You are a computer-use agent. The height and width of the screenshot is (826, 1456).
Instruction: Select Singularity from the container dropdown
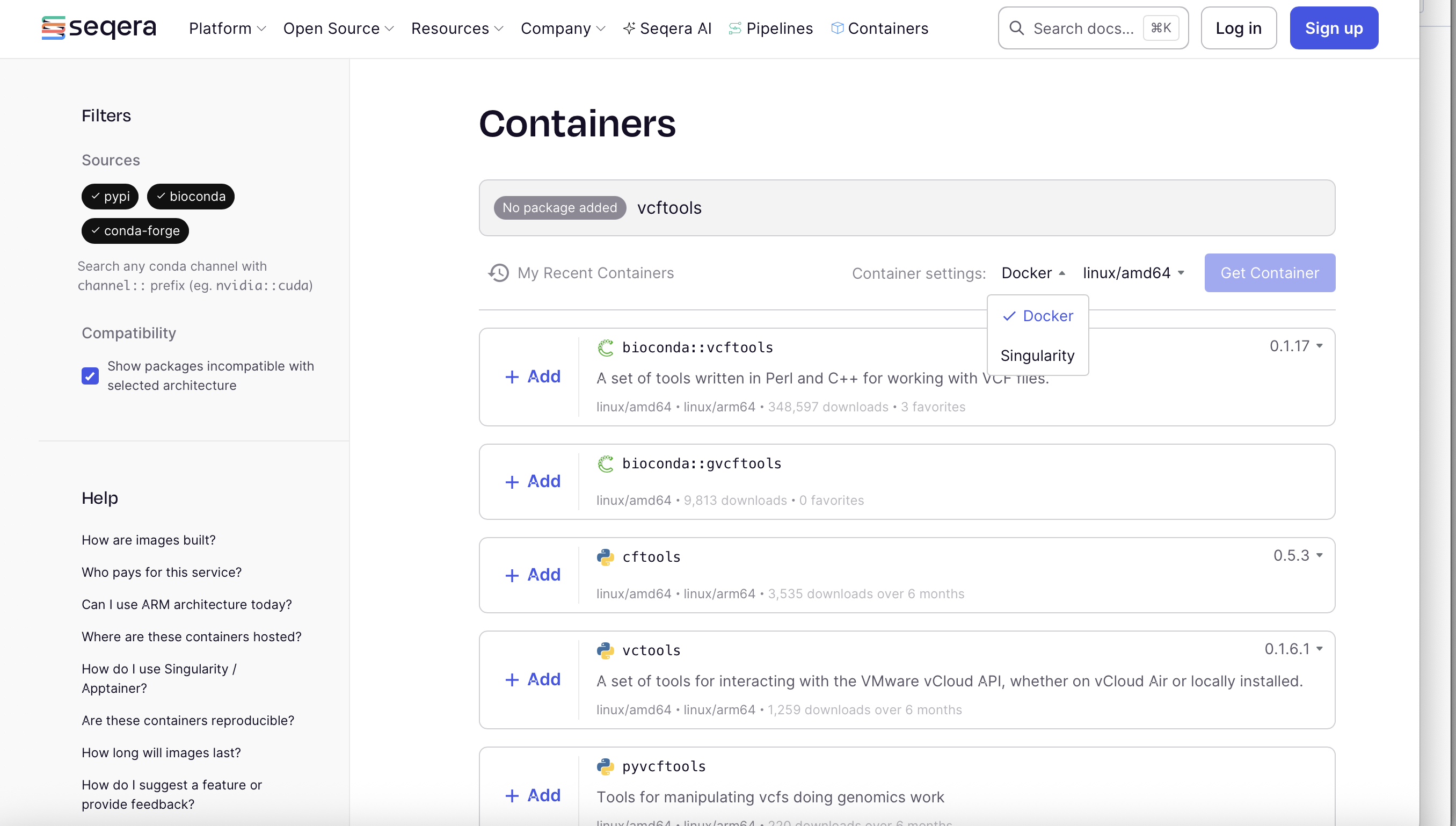[1037, 356]
